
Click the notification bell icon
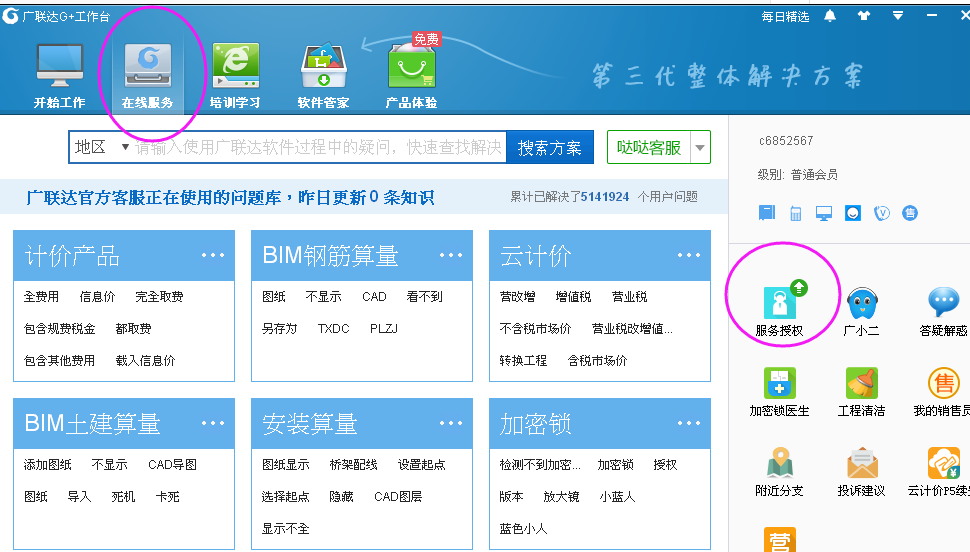click(x=830, y=16)
